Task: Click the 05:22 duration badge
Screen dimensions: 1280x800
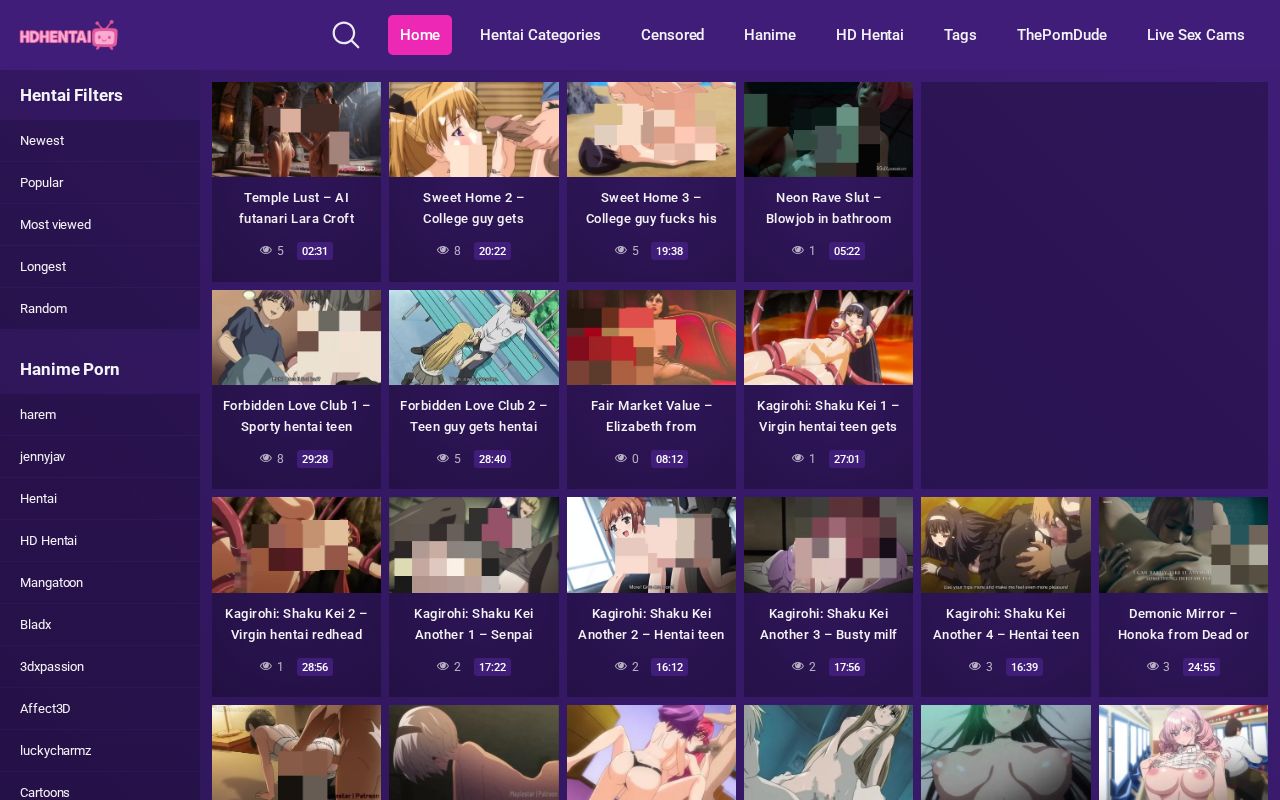Action: 847,251
